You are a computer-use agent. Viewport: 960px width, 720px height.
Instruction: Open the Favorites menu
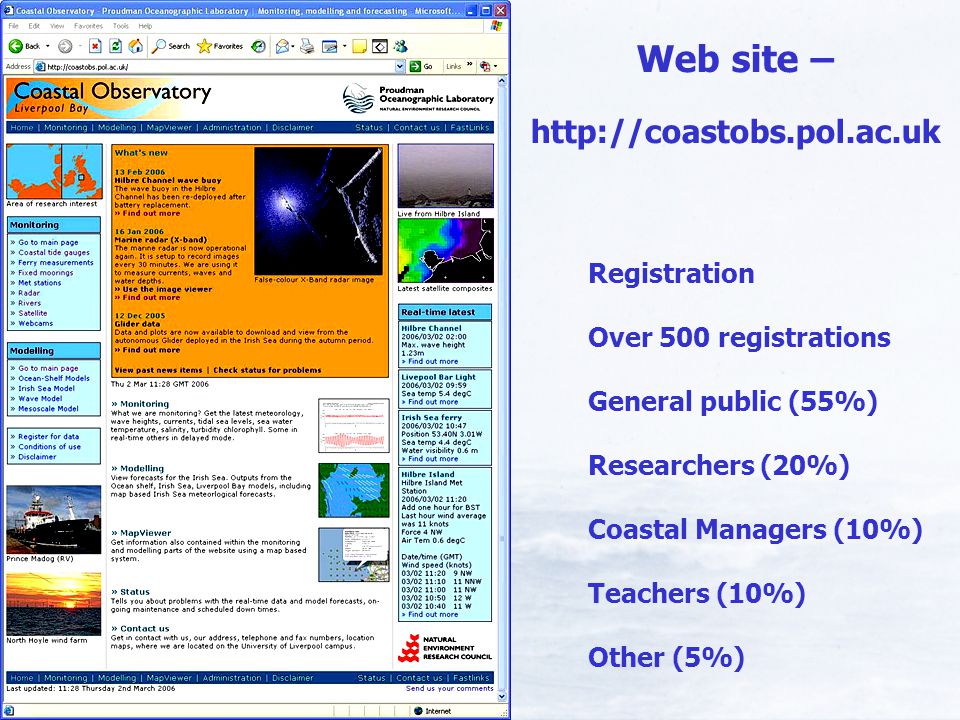88,26
